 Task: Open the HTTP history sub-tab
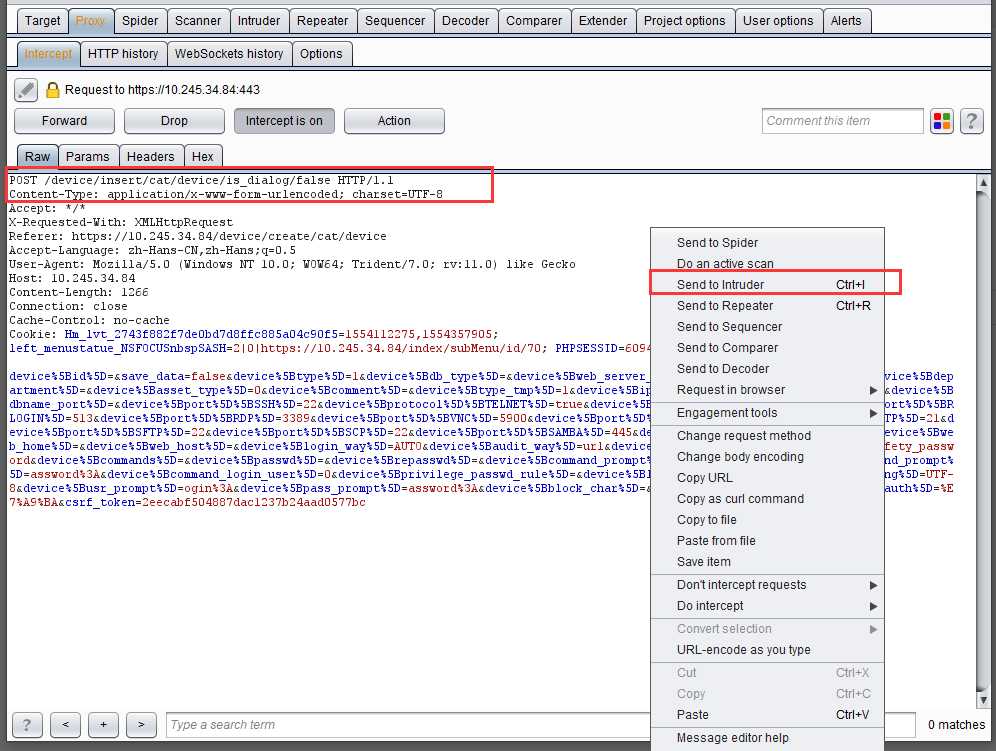123,54
